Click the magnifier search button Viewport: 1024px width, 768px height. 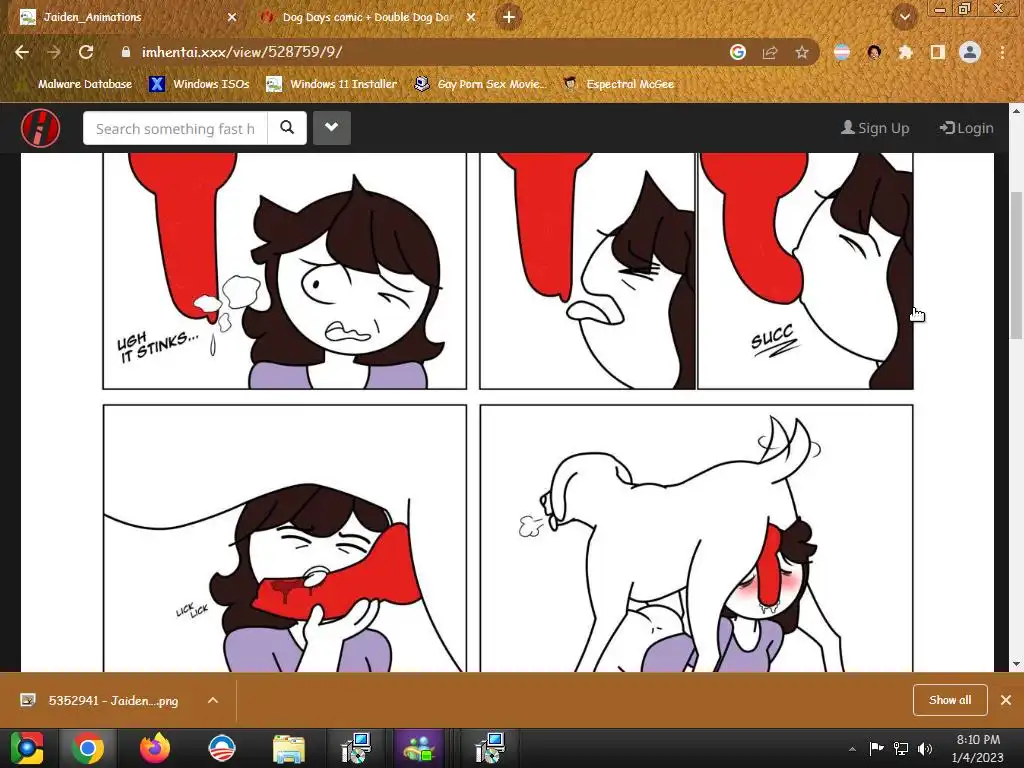287,128
